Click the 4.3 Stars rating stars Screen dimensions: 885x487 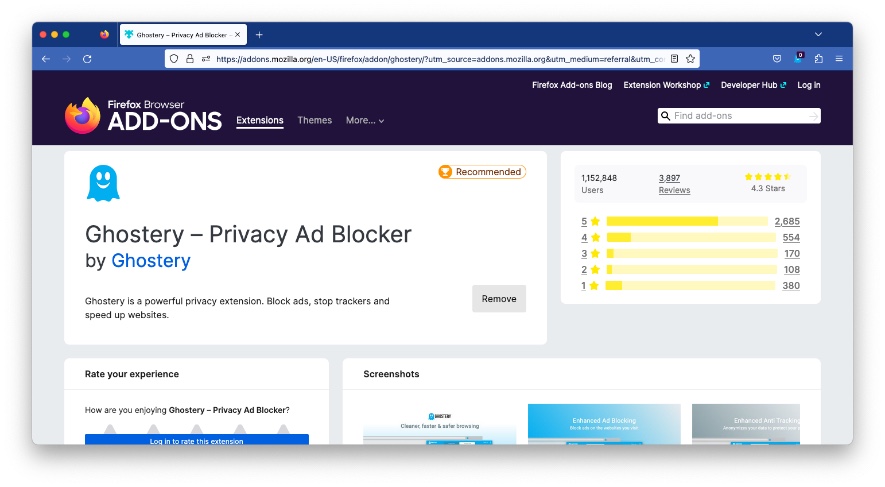768,177
